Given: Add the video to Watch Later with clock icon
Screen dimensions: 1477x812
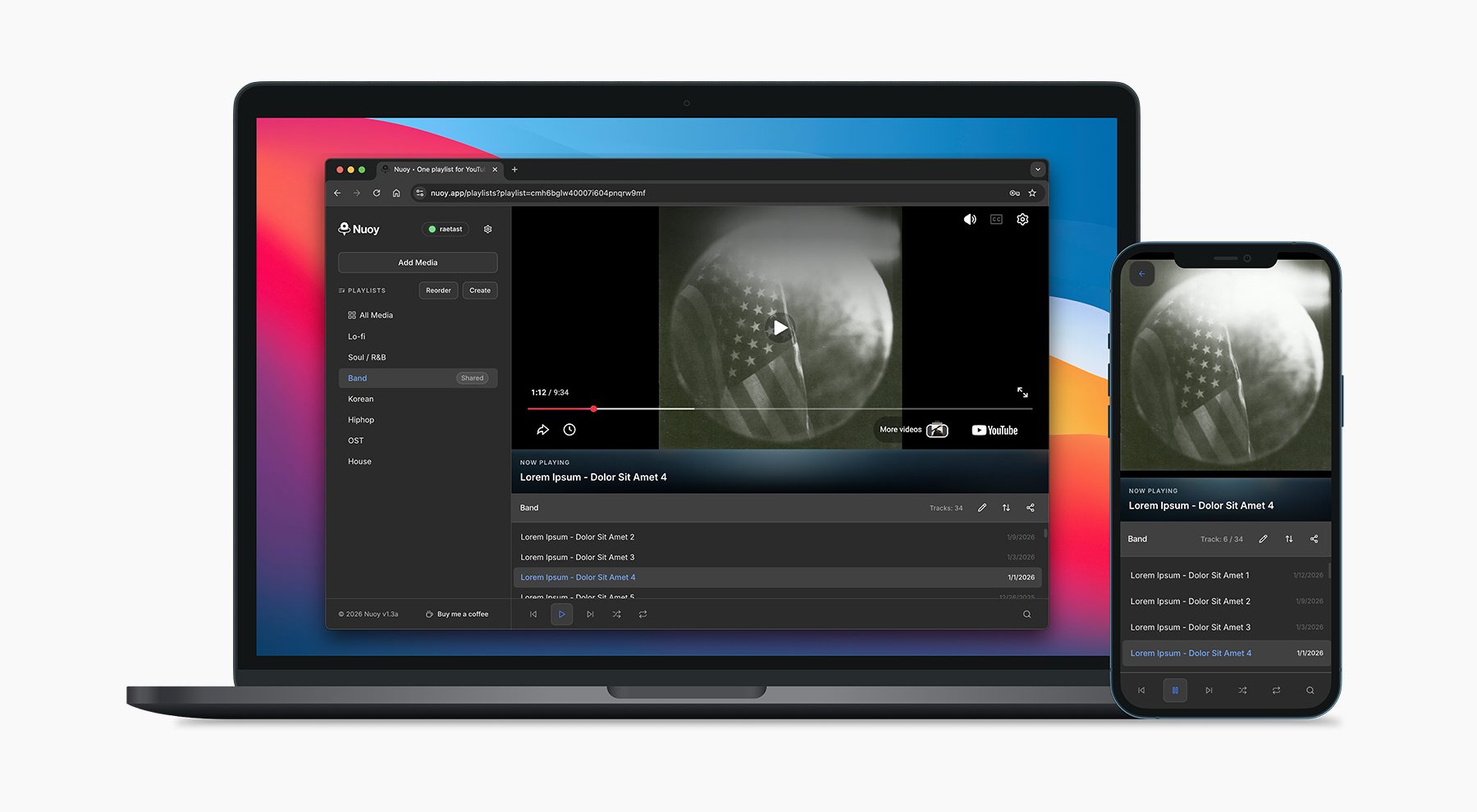Looking at the screenshot, I should 569,429.
